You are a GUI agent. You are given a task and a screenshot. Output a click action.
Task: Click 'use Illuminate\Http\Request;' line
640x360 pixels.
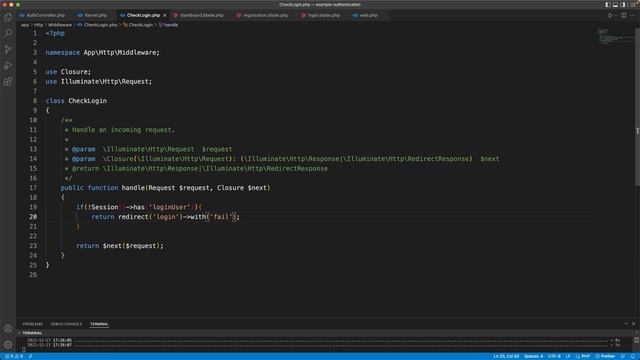click(98, 81)
